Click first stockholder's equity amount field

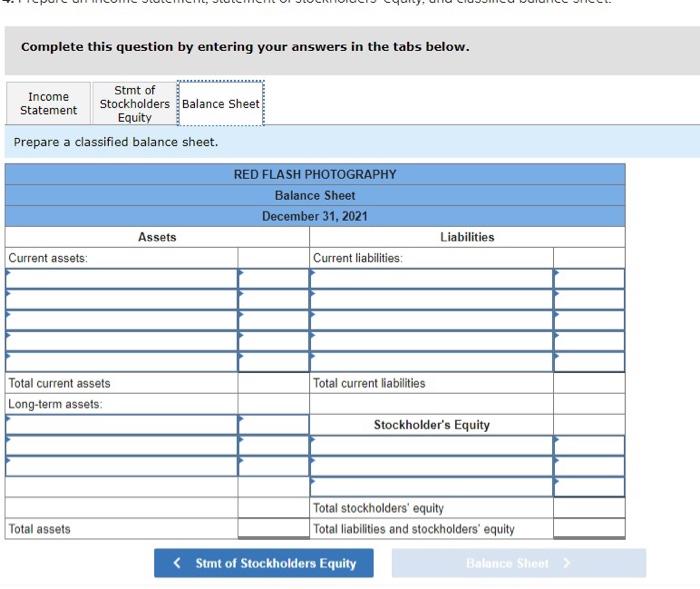589,445
